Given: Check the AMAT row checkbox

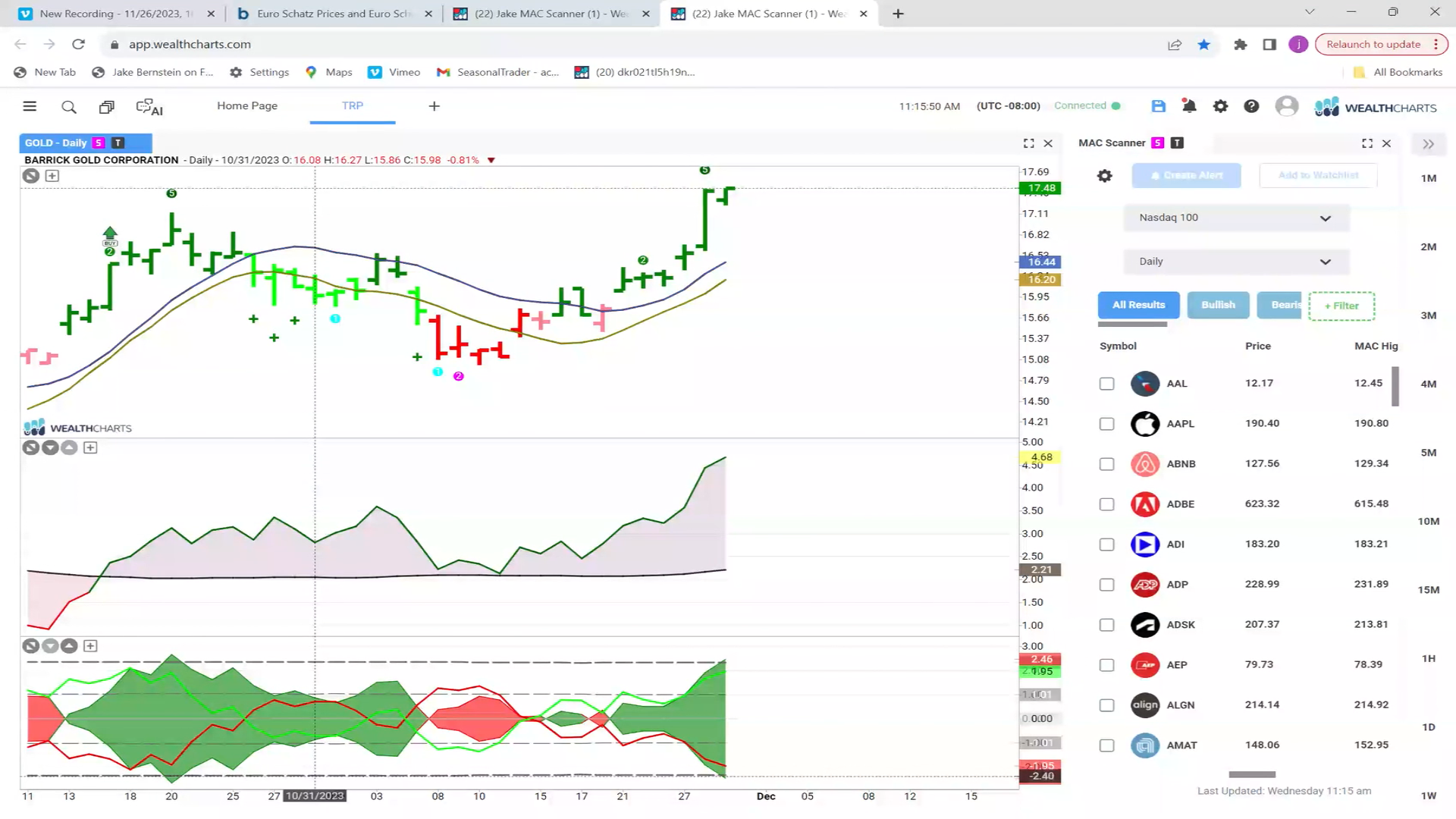Looking at the screenshot, I should (x=1107, y=745).
